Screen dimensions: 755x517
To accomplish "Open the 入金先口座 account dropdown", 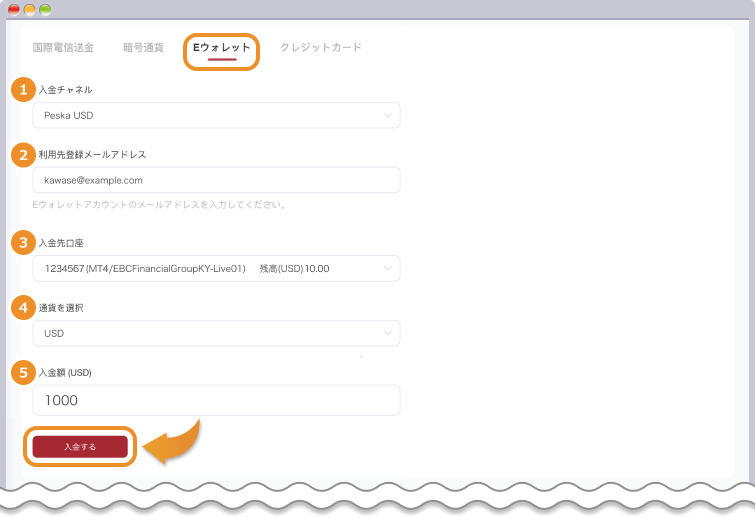I will pos(216,269).
